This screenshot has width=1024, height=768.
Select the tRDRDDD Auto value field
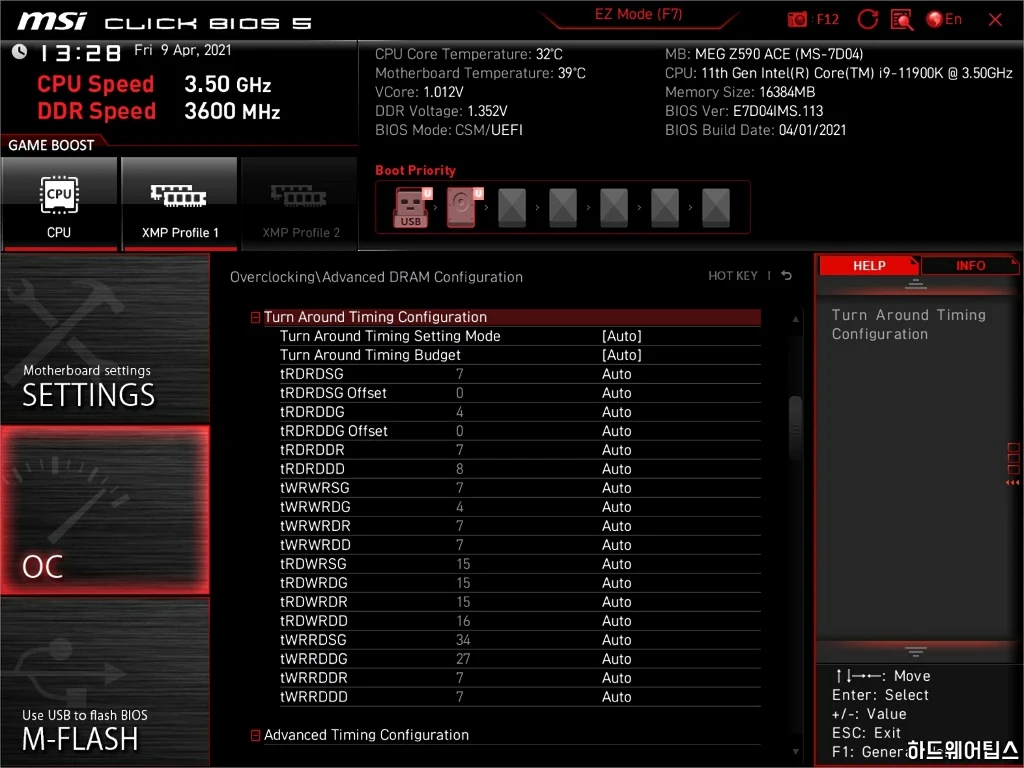616,469
